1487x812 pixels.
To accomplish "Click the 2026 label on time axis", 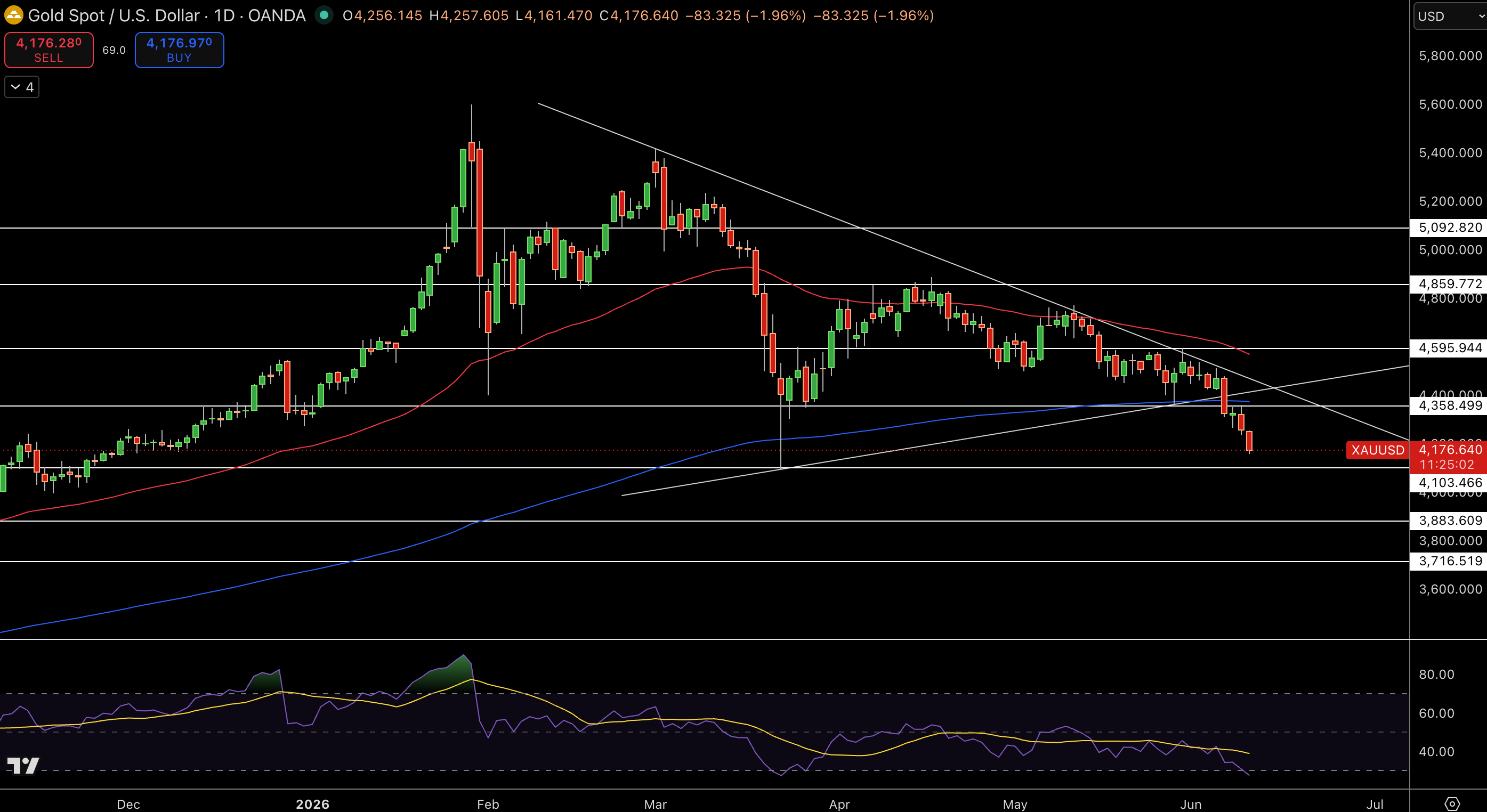I will (x=312, y=804).
